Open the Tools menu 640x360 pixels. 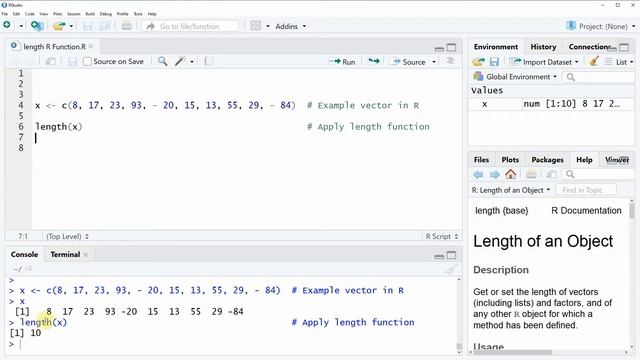click(x=138, y=14)
